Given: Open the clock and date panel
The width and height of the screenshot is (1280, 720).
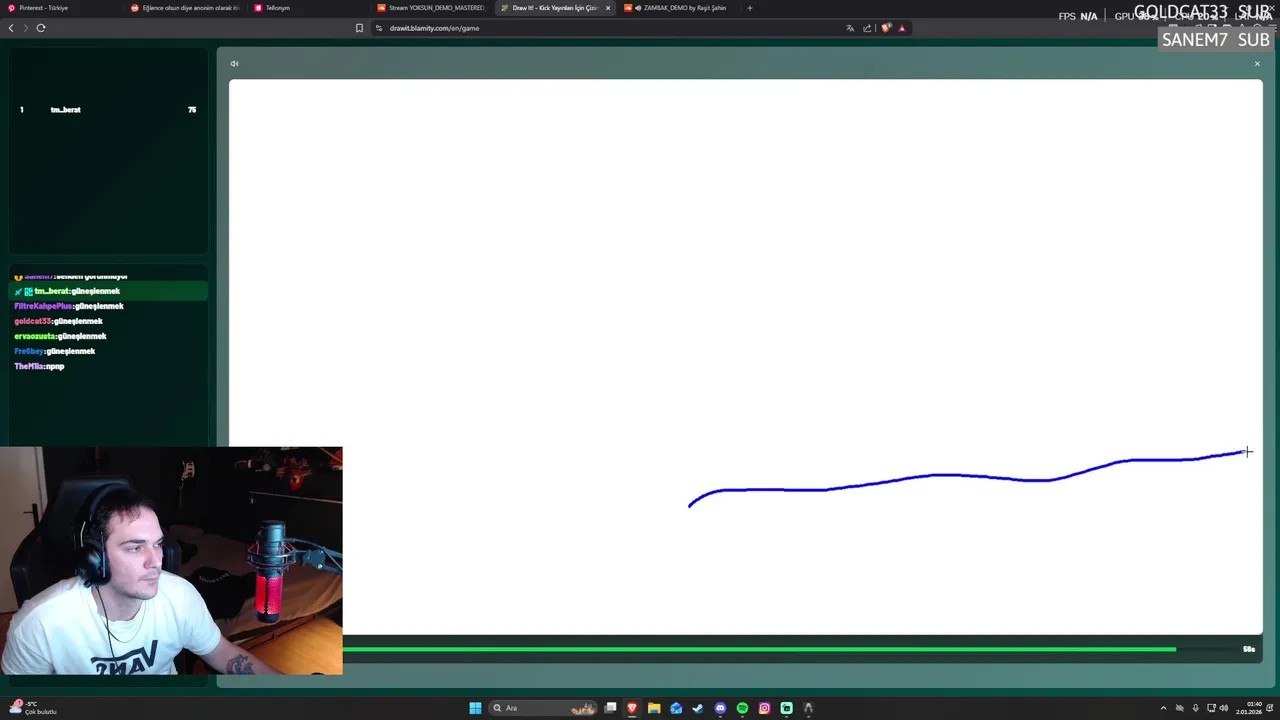Looking at the screenshot, I should click(x=1248, y=708).
